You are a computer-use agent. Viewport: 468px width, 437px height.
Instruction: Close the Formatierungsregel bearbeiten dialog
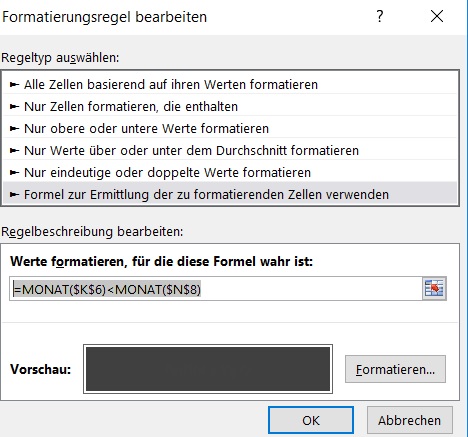tap(437, 16)
